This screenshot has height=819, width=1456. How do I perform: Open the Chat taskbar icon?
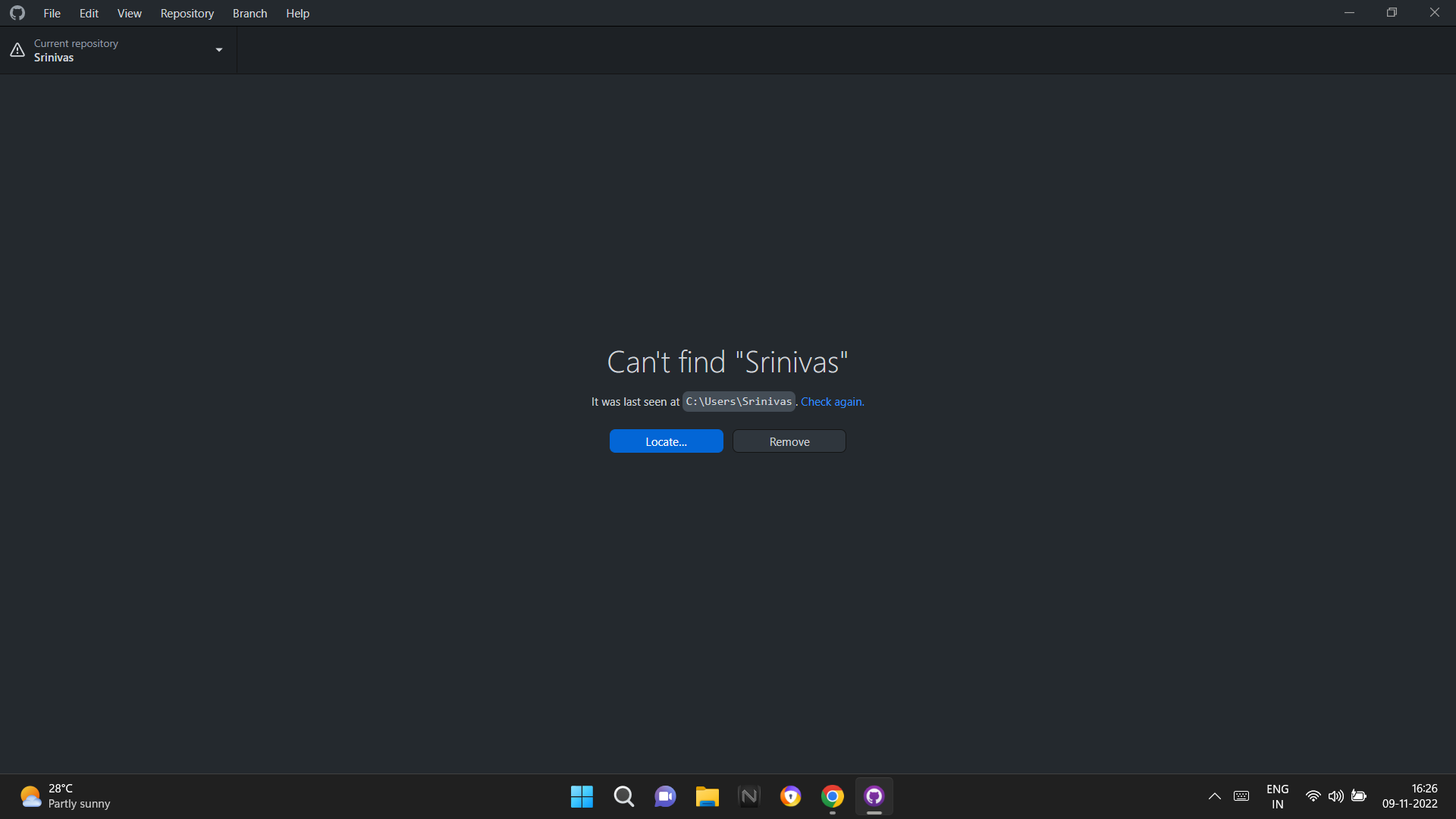coord(665,796)
